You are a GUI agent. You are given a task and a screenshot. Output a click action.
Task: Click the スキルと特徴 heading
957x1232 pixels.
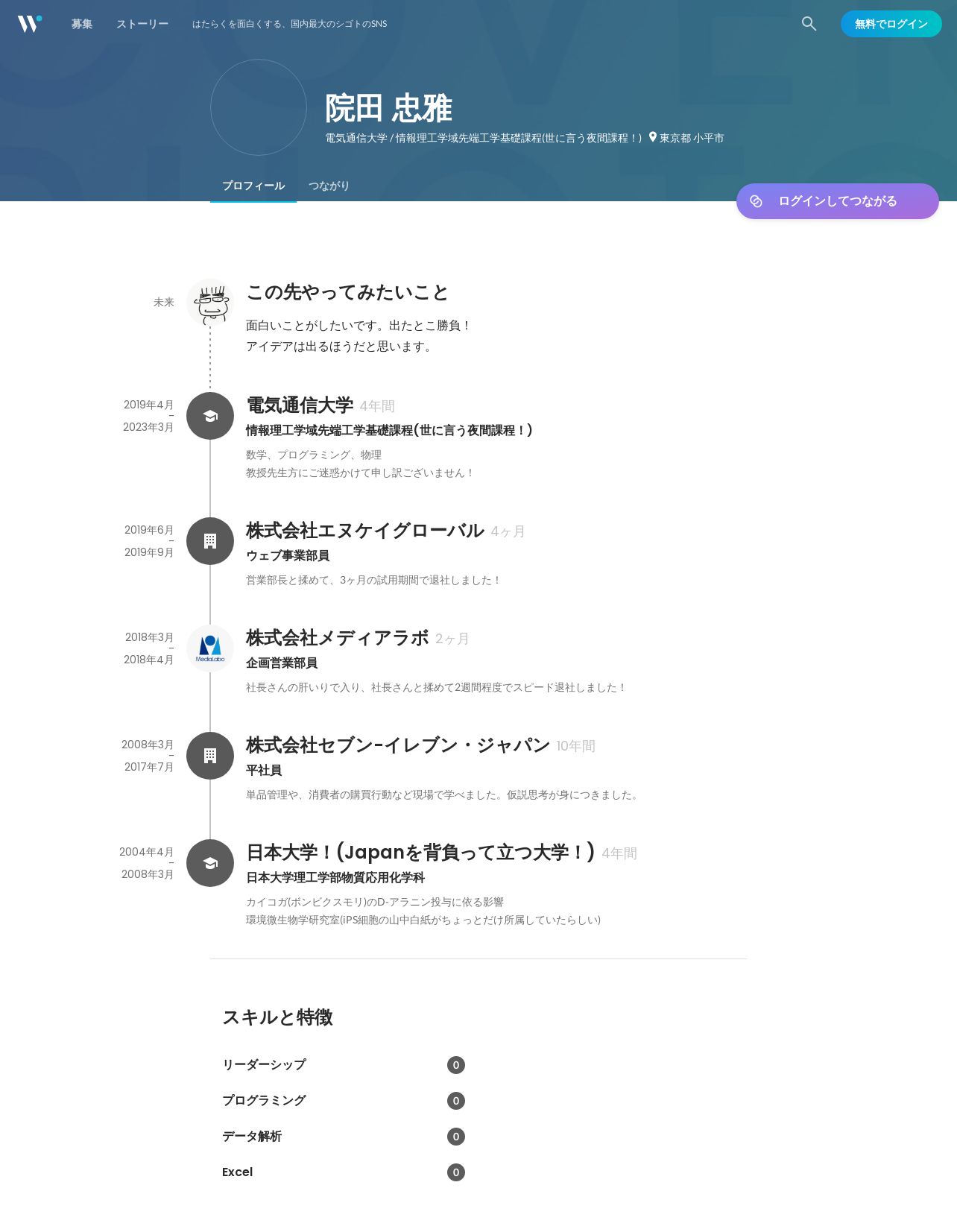click(x=277, y=1017)
